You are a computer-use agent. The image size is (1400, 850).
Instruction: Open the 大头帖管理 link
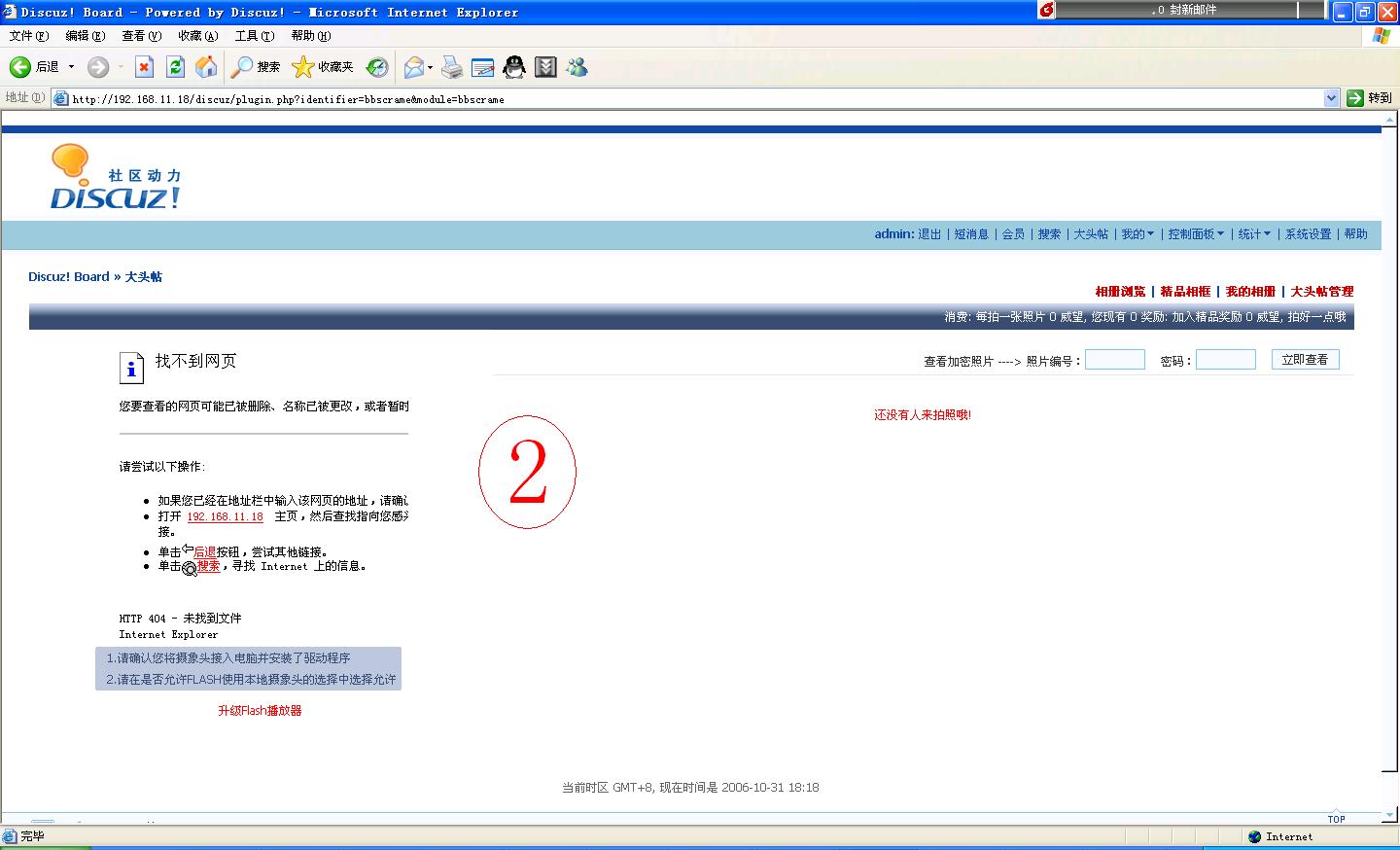(x=1322, y=292)
